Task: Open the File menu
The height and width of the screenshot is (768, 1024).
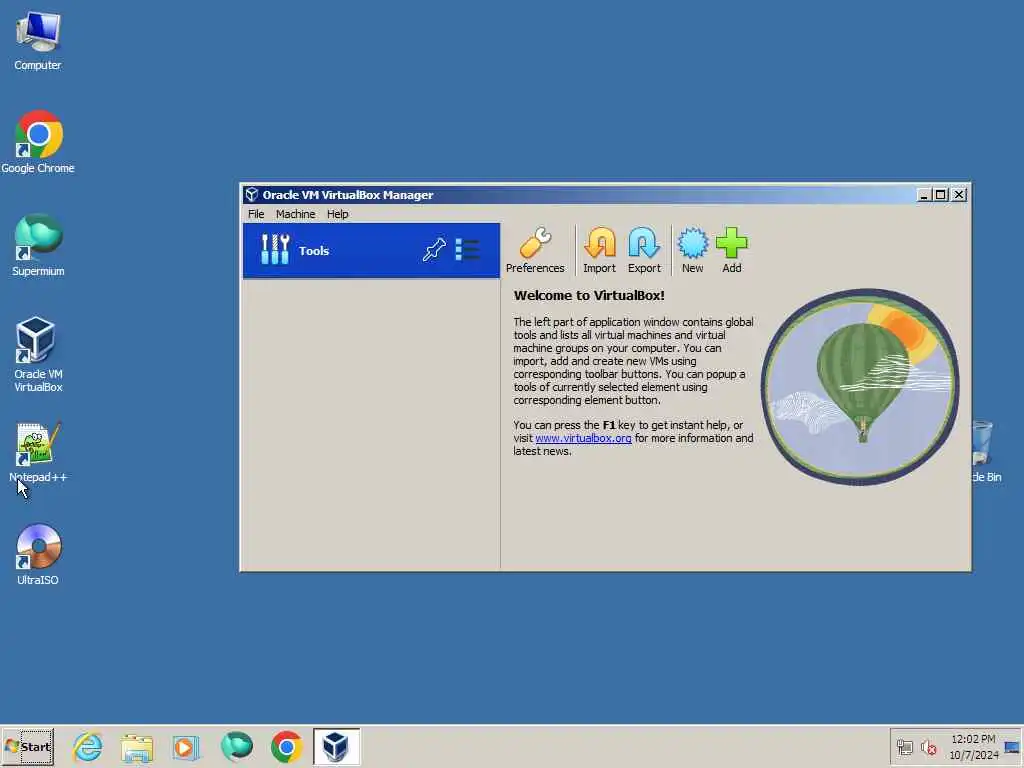Action: coord(256,214)
